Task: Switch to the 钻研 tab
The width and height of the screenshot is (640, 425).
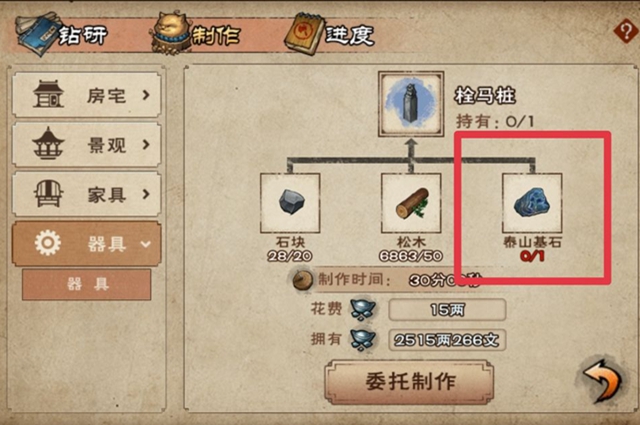Action: click(61, 34)
